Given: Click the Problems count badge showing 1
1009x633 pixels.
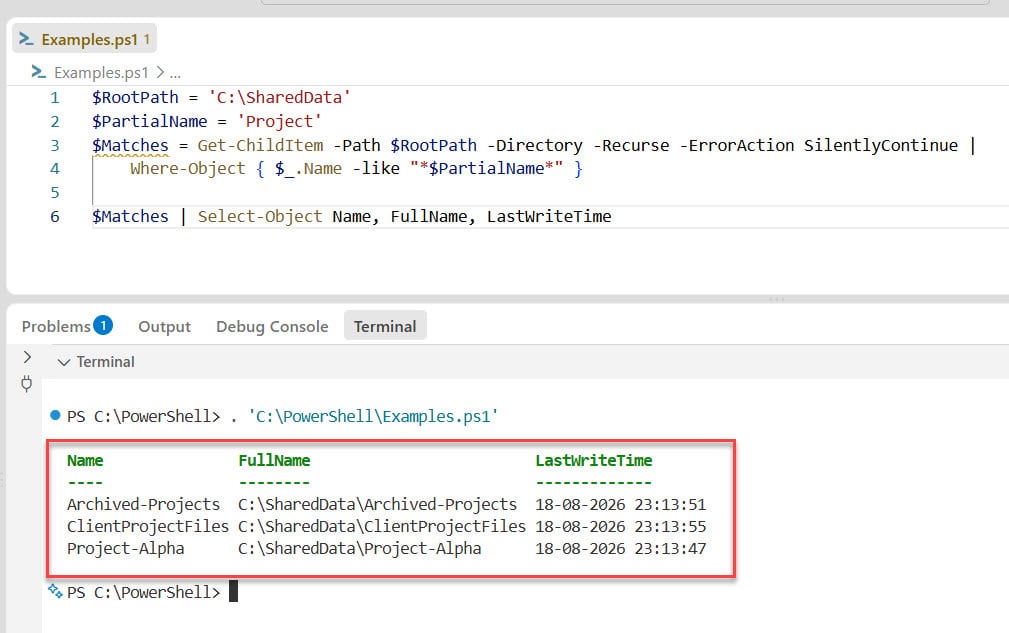Looking at the screenshot, I should point(103,326).
